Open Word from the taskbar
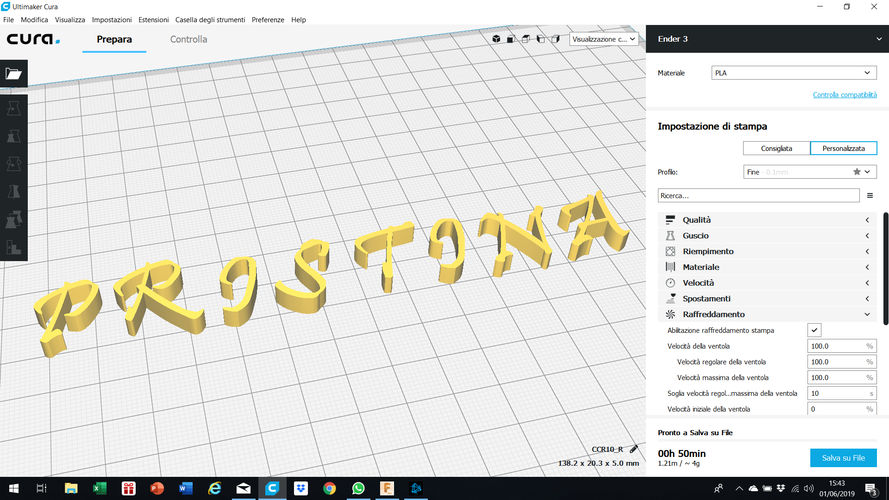This screenshot has height=500, width=889. 186,488
